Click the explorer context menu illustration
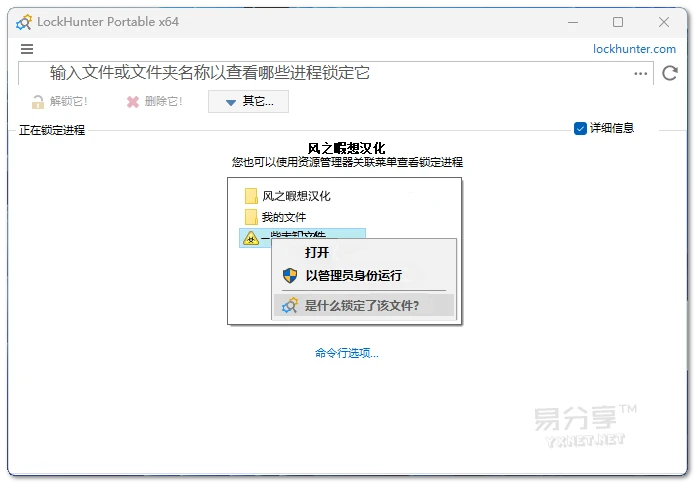Image resolution: width=695 pixels, height=483 pixels. (345, 251)
